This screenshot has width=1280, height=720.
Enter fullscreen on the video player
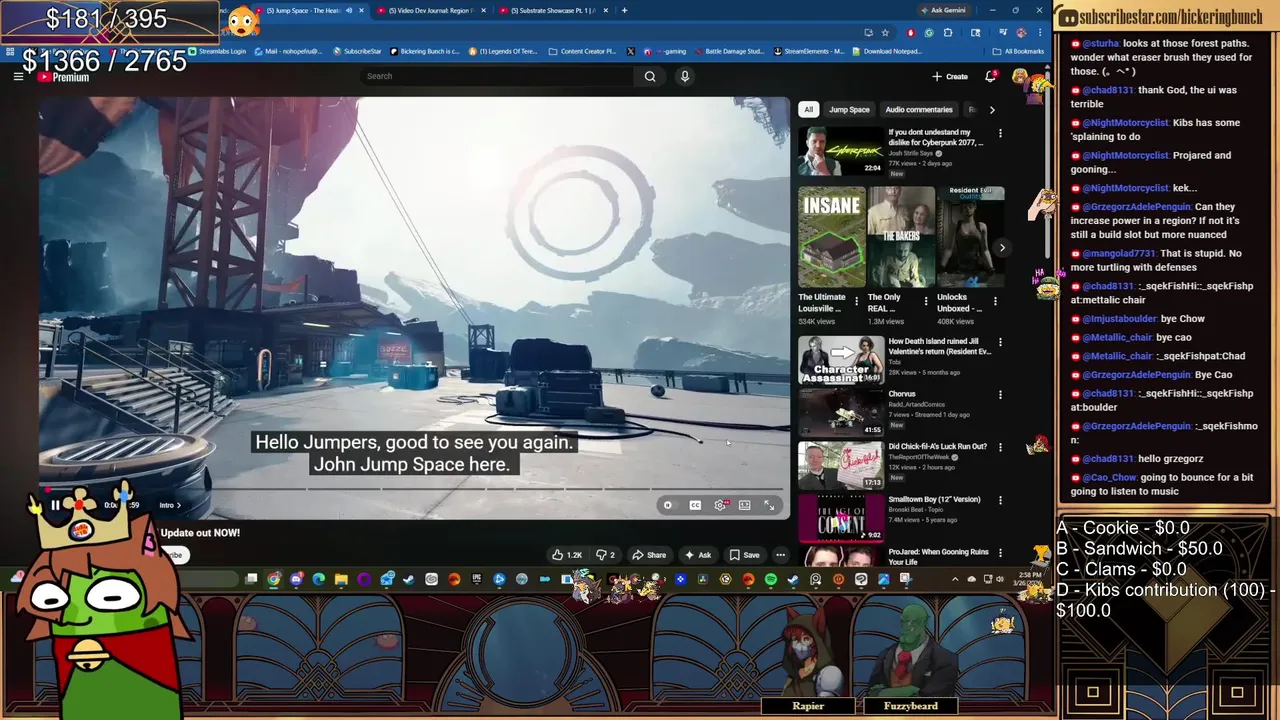[769, 505]
